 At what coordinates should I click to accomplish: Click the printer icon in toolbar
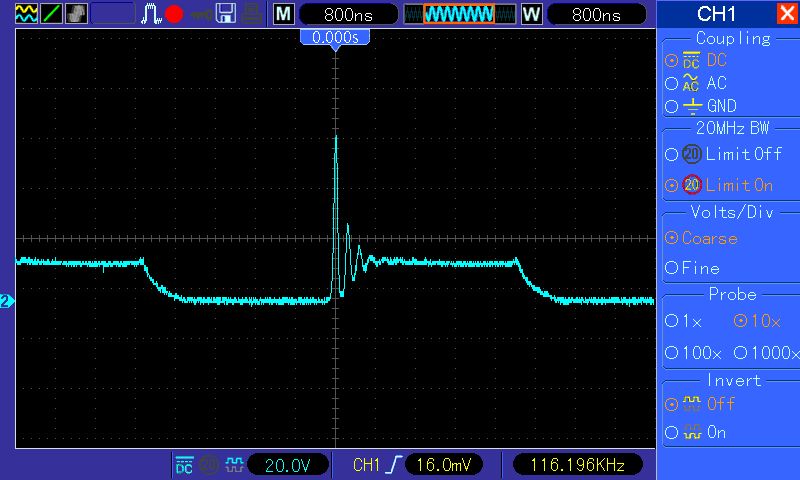[x=252, y=14]
